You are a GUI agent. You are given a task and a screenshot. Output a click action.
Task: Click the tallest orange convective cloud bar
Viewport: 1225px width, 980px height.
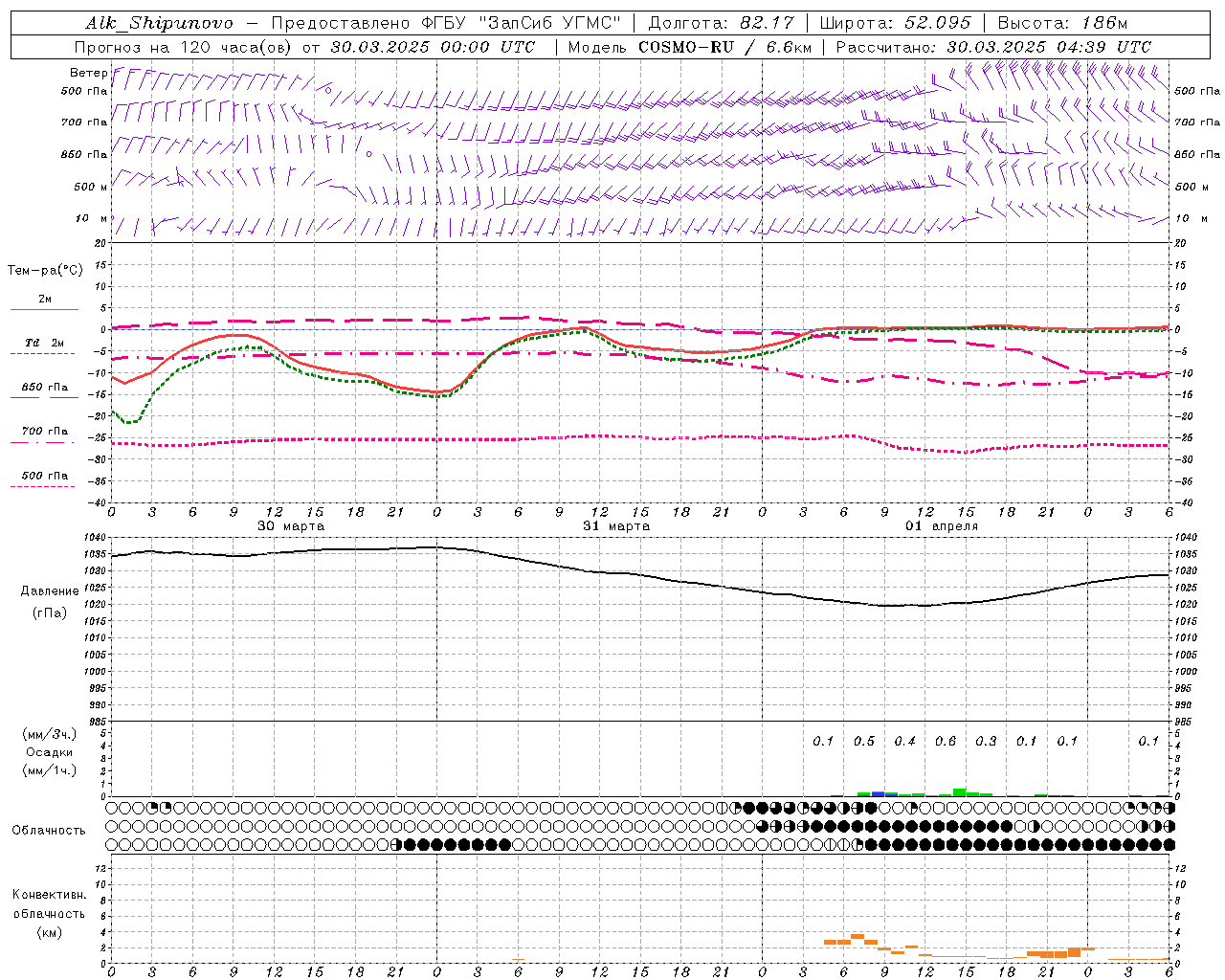(x=857, y=936)
